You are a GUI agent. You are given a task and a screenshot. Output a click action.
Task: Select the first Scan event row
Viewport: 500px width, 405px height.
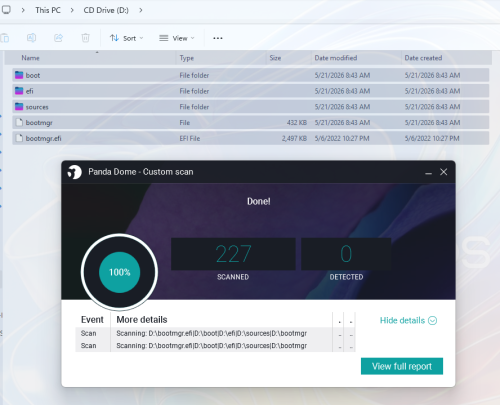215,333
